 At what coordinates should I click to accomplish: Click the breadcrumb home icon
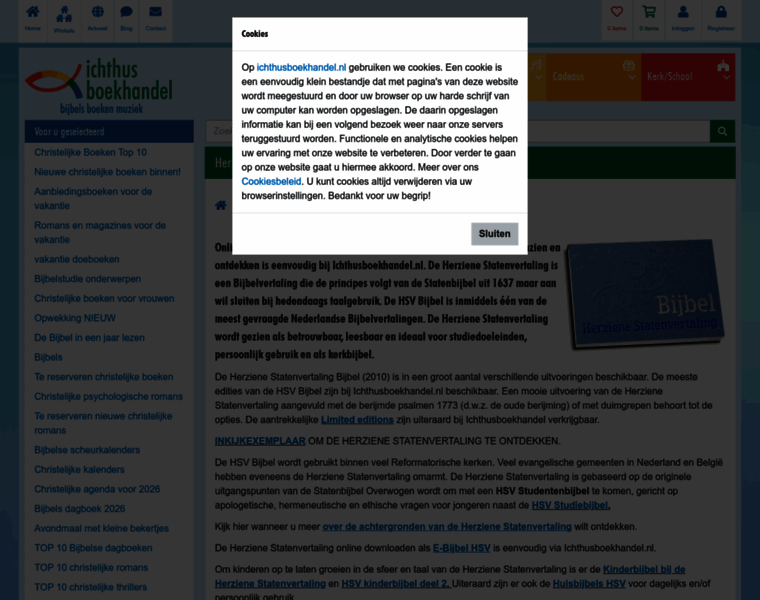[x=221, y=205]
